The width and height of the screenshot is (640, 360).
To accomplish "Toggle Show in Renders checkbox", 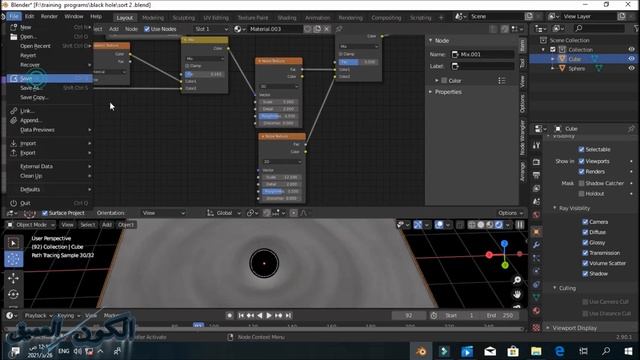I will point(582,172).
